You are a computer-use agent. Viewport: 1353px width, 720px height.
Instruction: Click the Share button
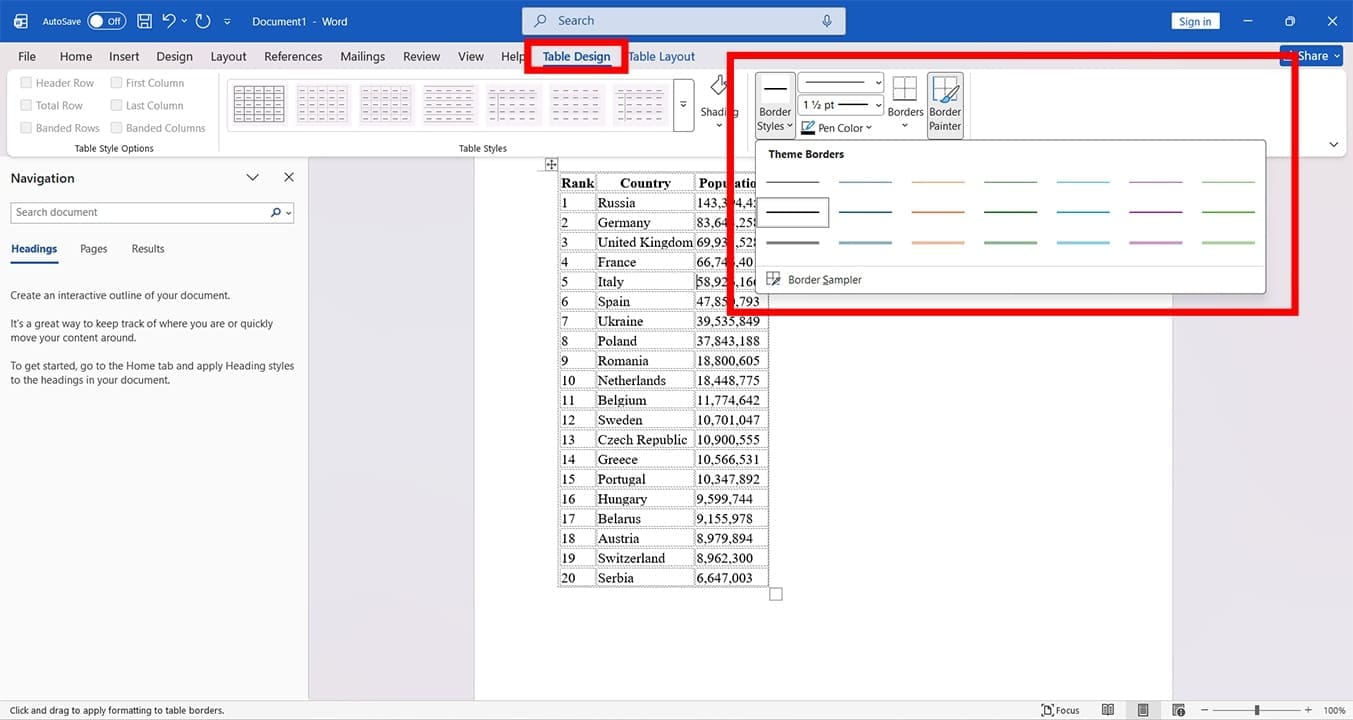click(x=1309, y=56)
